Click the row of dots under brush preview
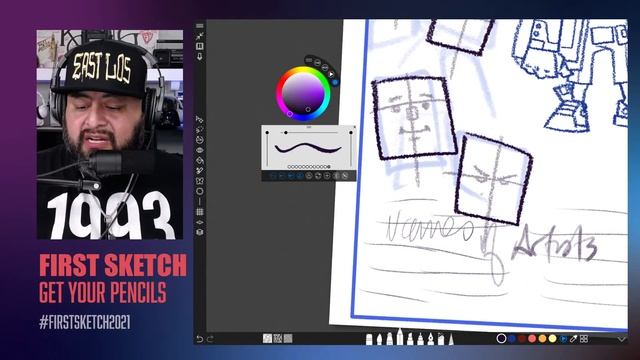Screen dimensions: 640x360 [x=309, y=167]
